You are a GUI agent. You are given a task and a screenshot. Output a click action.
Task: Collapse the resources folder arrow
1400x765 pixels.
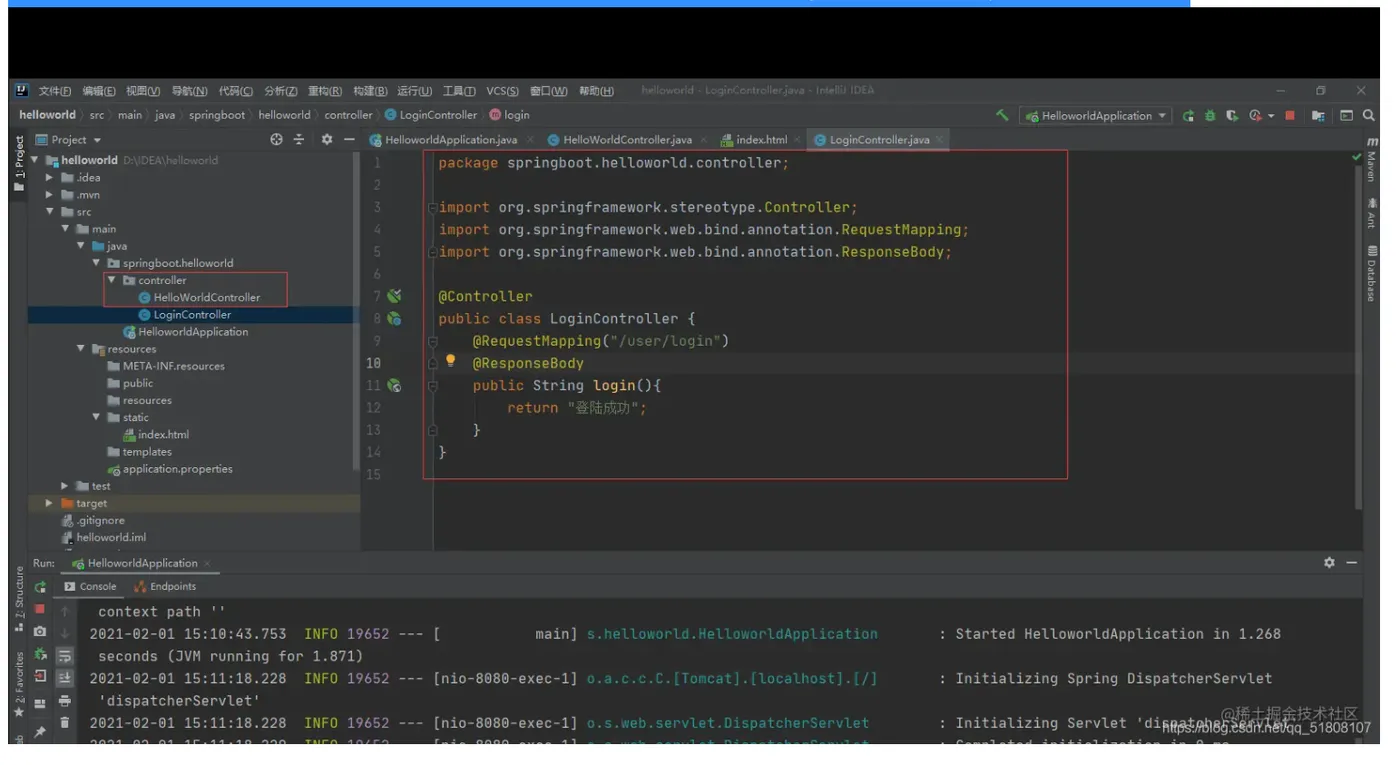pos(81,349)
